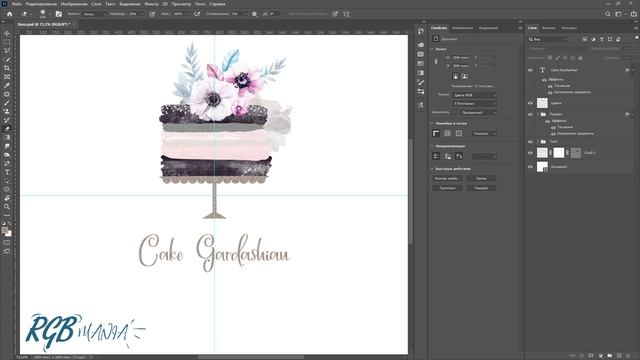640x360 pixels.
Task: Hide the Слой 1 layer
Action: click(530, 153)
